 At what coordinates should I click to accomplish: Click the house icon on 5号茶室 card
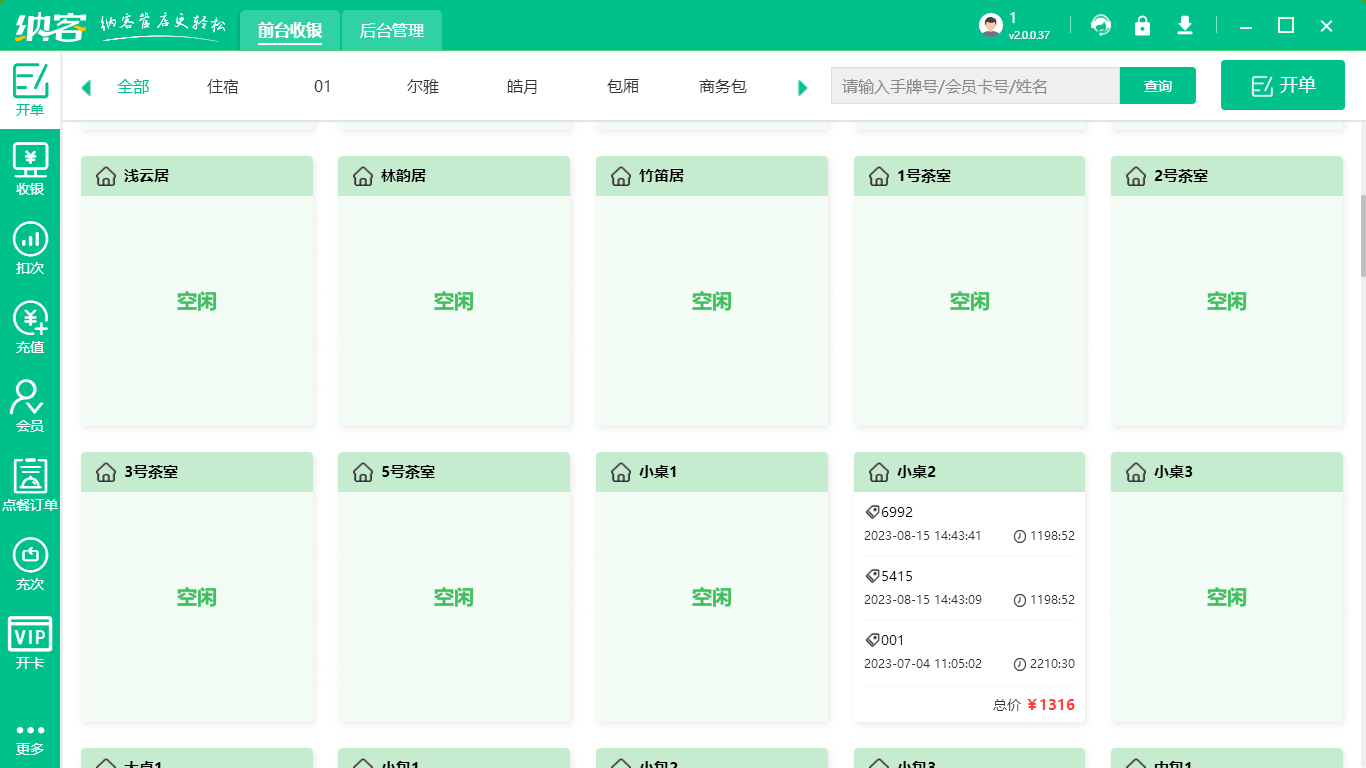pyautogui.click(x=363, y=472)
